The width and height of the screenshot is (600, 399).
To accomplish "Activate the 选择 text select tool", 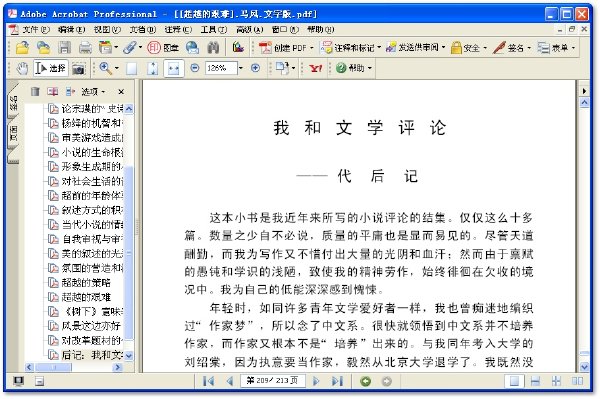I will point(51,68).
